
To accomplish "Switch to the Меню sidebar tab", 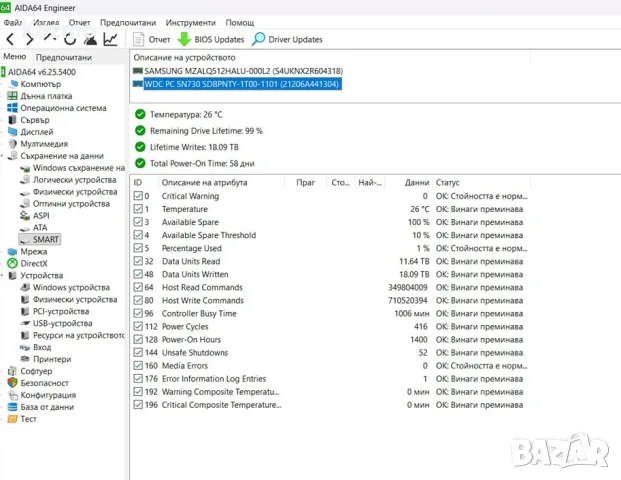I will click(15, 57).
